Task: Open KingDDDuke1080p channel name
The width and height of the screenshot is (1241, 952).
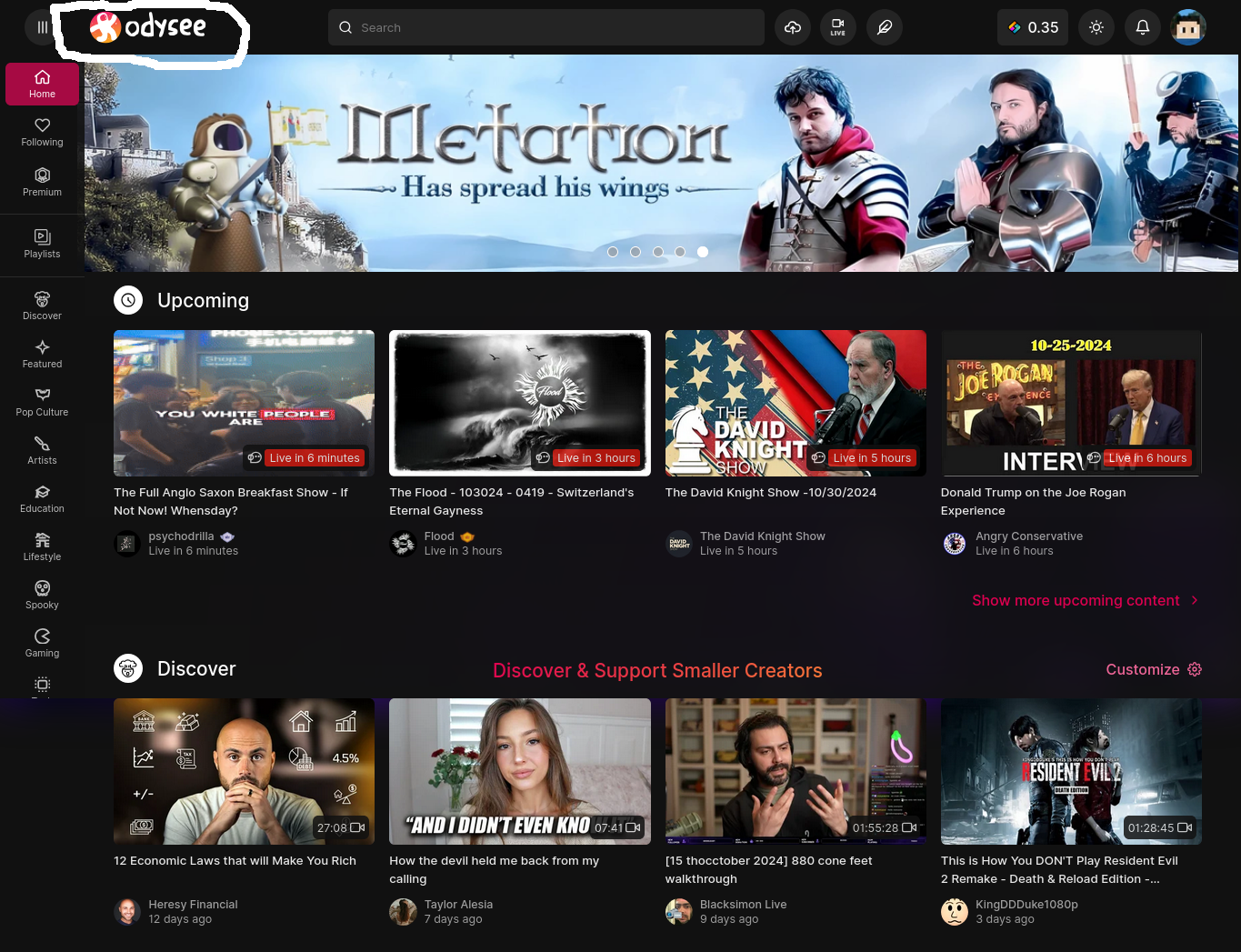Action: coord(1026,905)
